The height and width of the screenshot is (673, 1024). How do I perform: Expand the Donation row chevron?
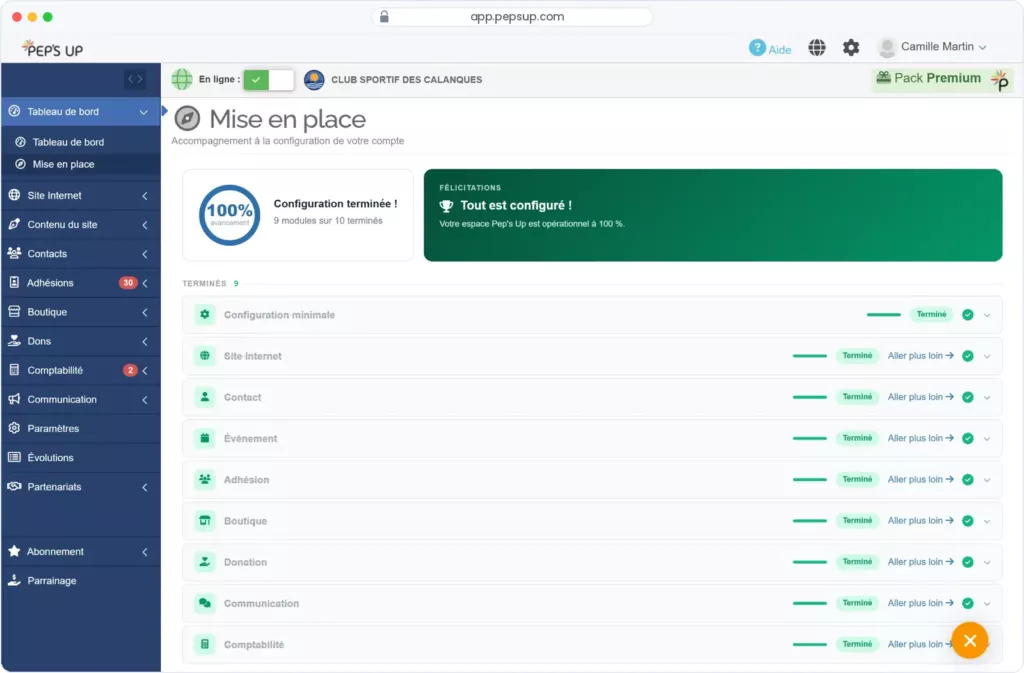(x=987, y=563)
